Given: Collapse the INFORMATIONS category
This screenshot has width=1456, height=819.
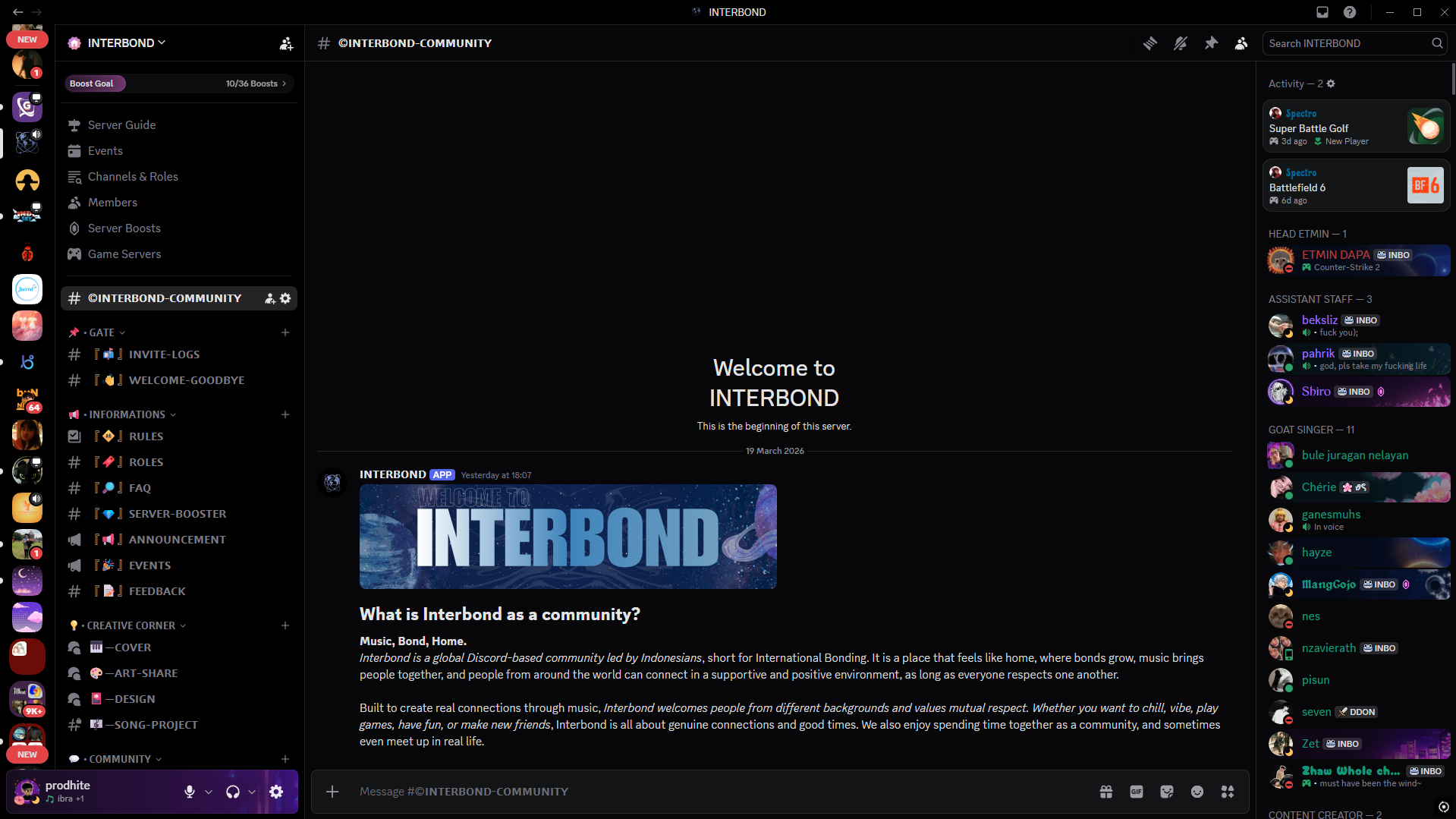Looking at the screenshot, I should point(127,414).
